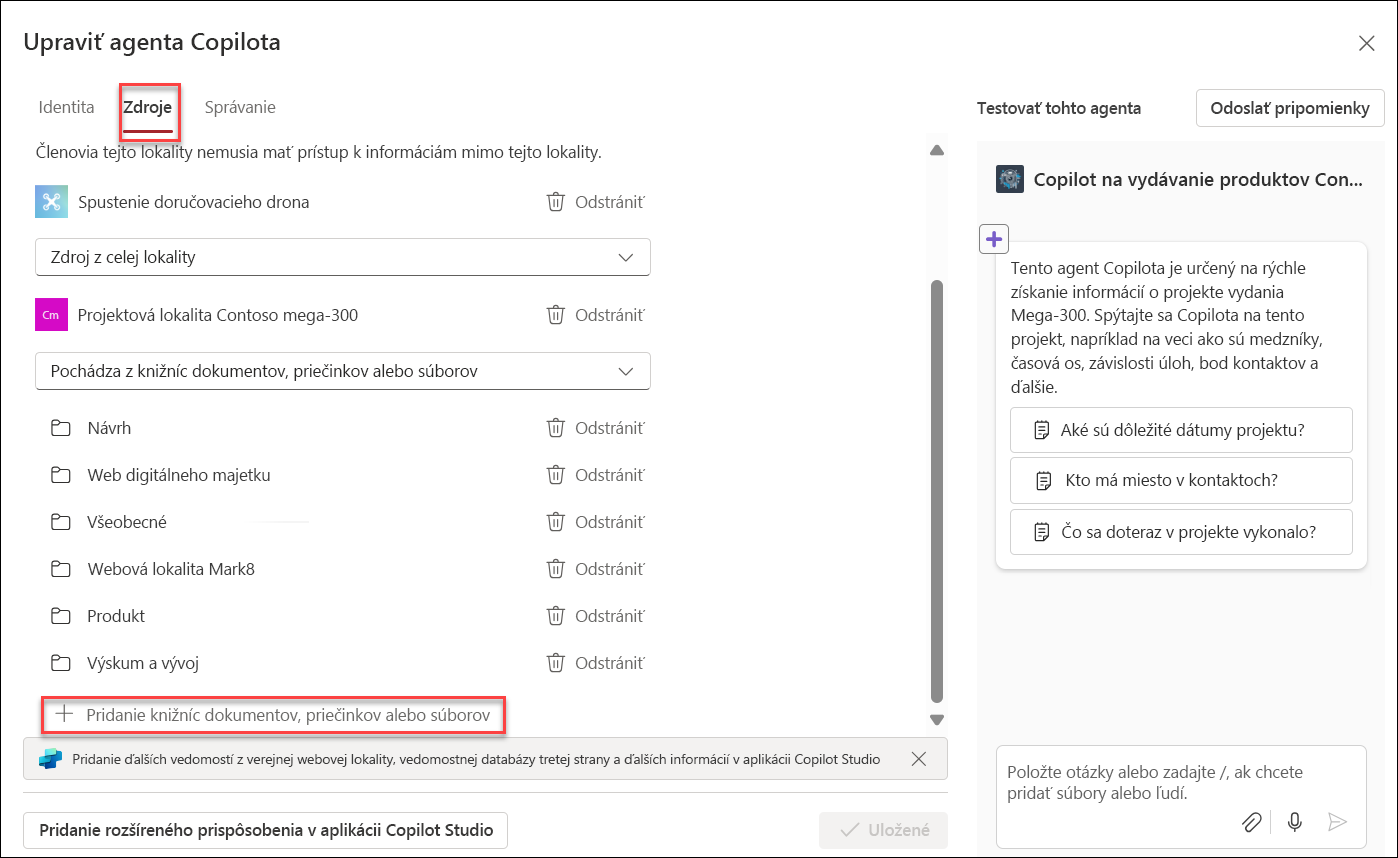Click Odstrániť text for Produkt
The width and height of the screenshot is (1398, 858).
(x=610, y=616)
